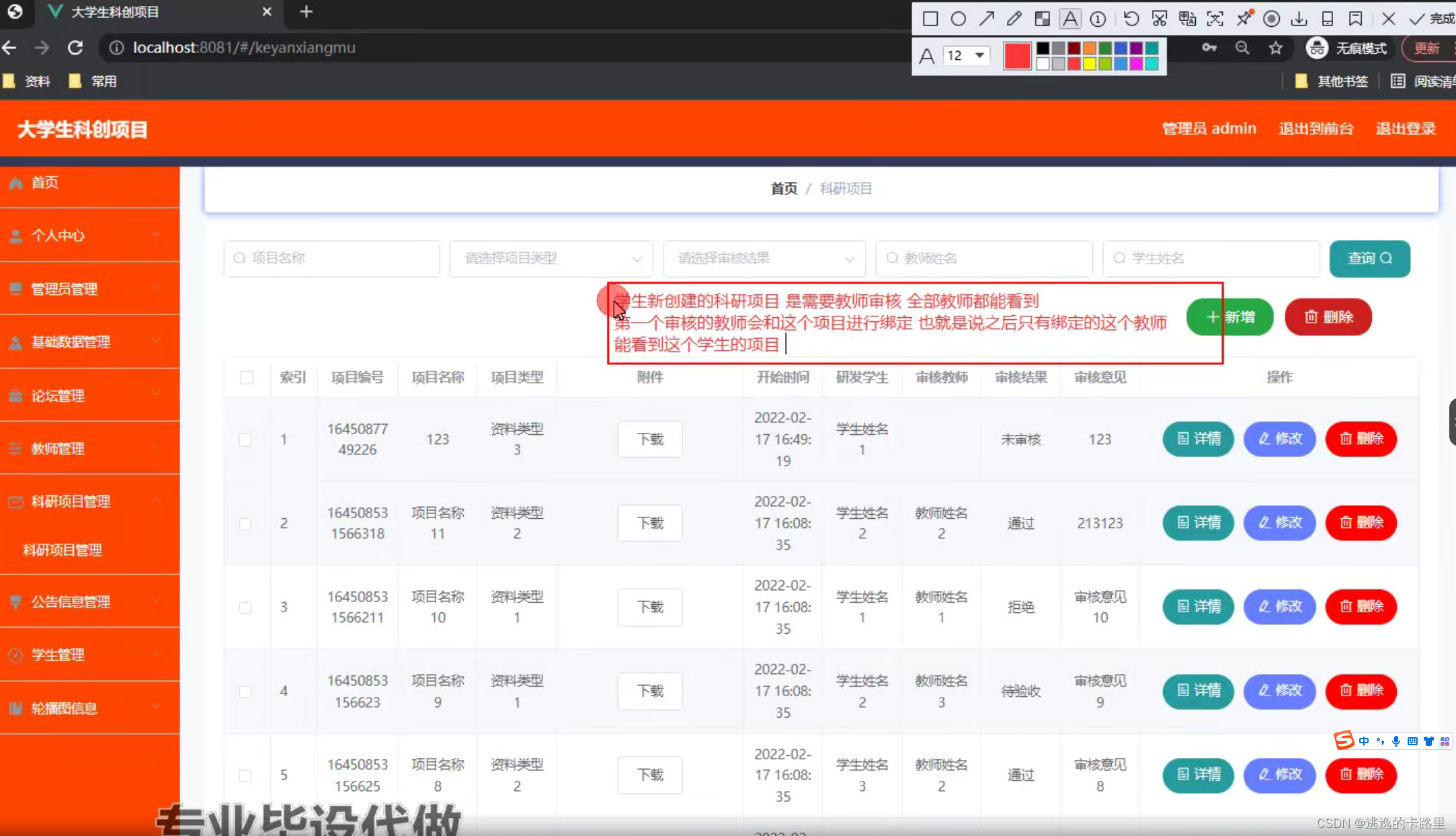Pin the screenshot to screen

[1244, 19]
